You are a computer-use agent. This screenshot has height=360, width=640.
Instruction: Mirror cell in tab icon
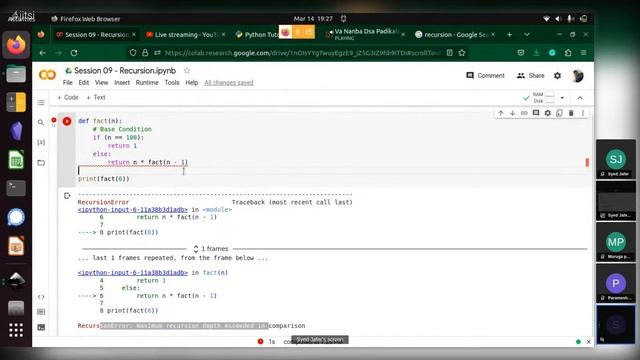coord(559,113)
